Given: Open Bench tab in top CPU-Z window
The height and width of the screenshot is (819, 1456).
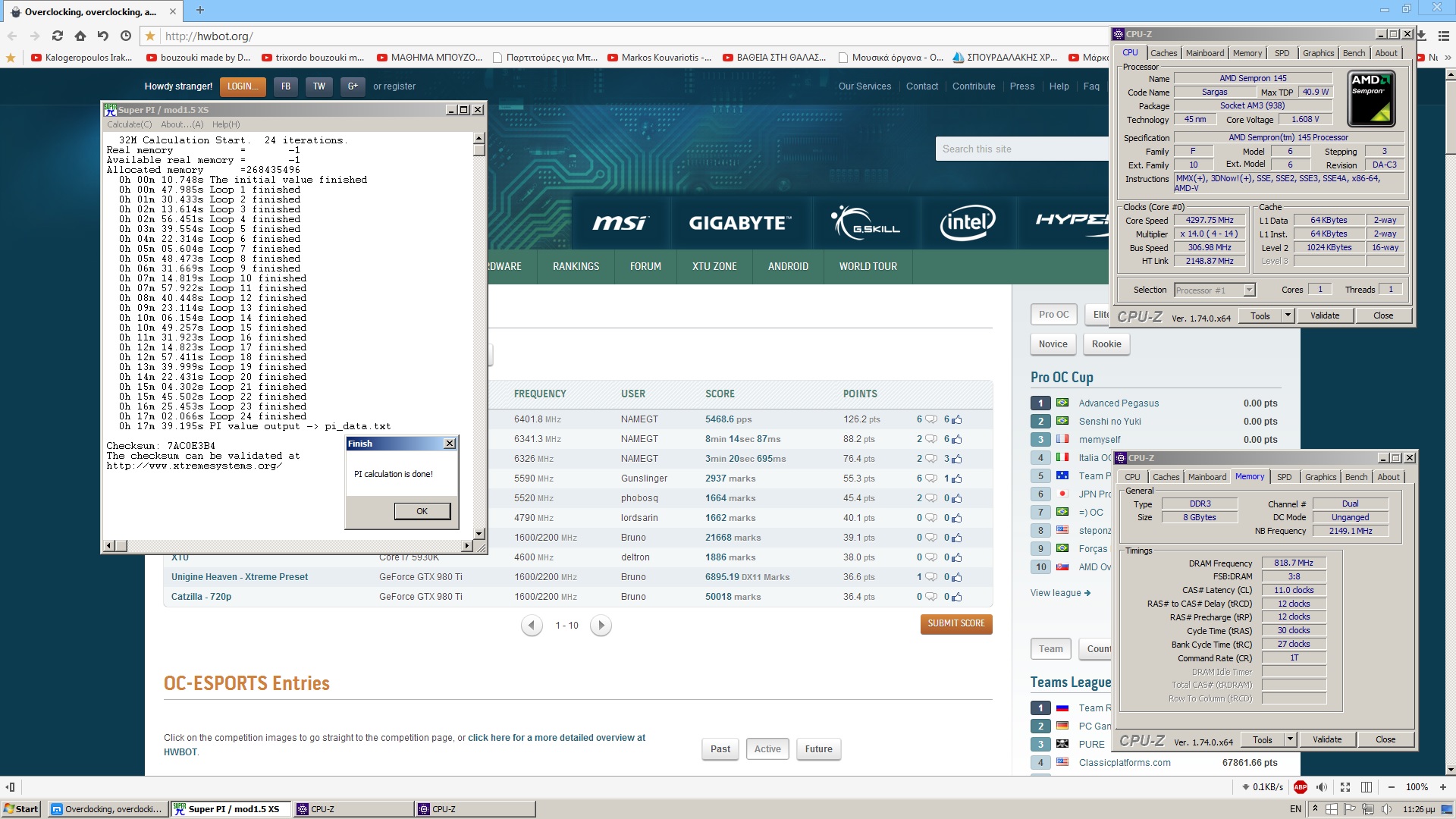Looking at the screenshot, I should coord(1354,53).
